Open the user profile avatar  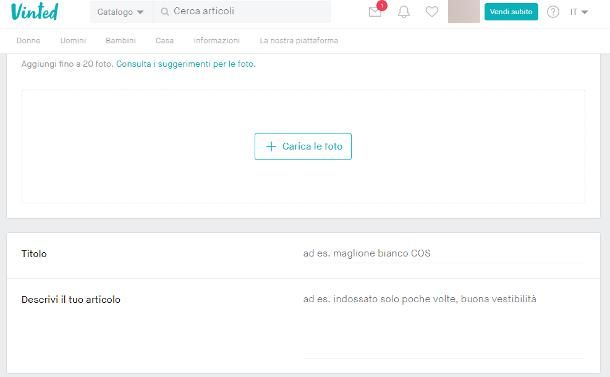point(464,11)
